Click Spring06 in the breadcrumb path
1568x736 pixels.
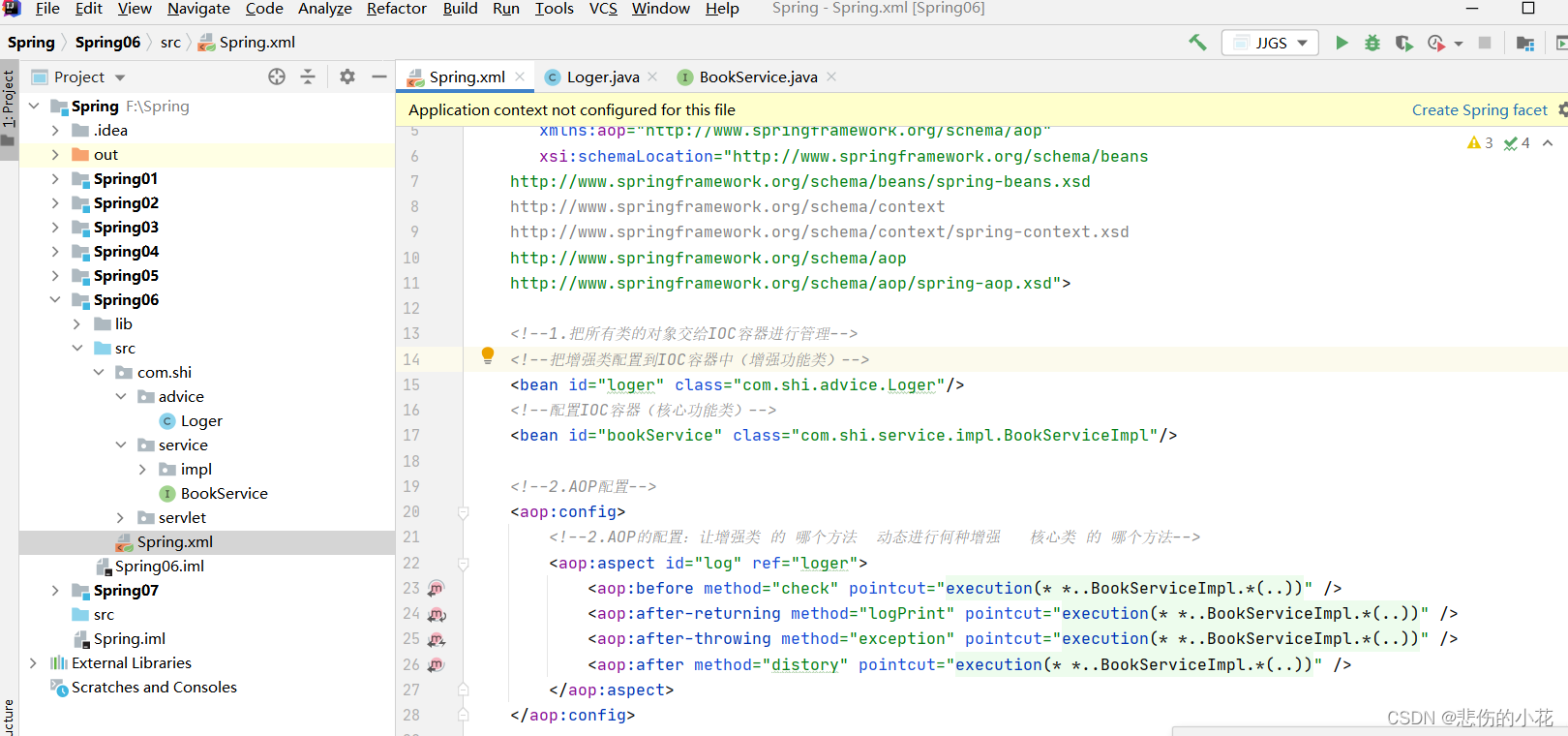107,43
